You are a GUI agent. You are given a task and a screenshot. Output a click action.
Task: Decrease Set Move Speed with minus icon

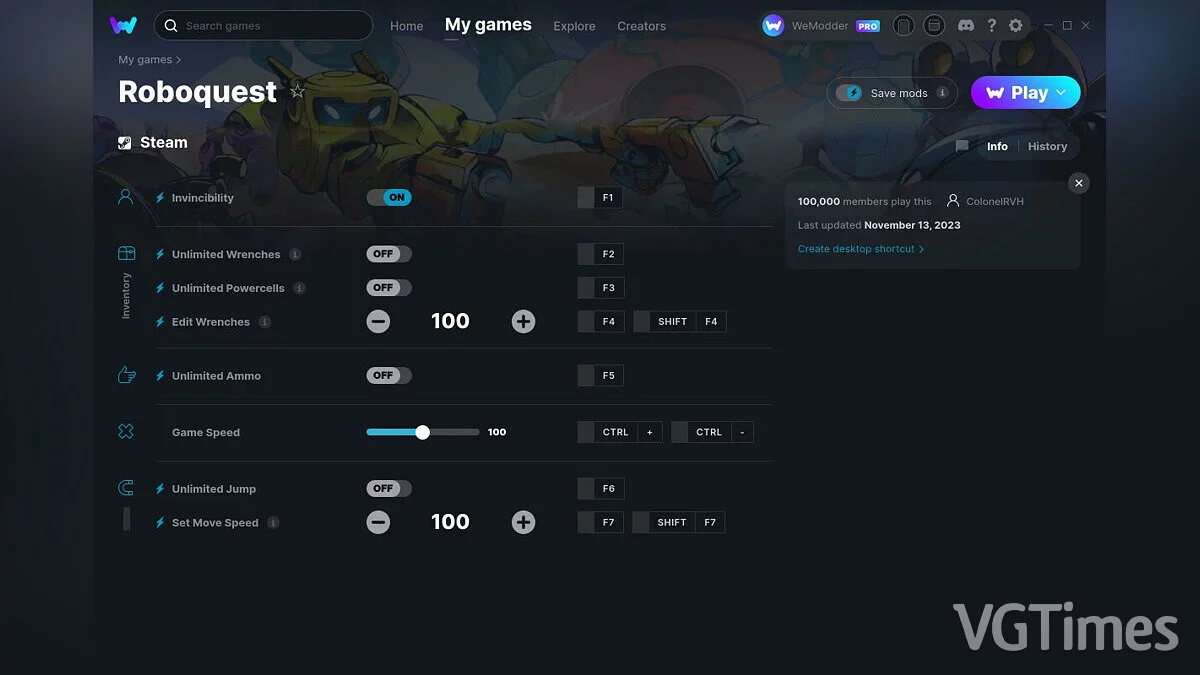click(x=378, y=522)
